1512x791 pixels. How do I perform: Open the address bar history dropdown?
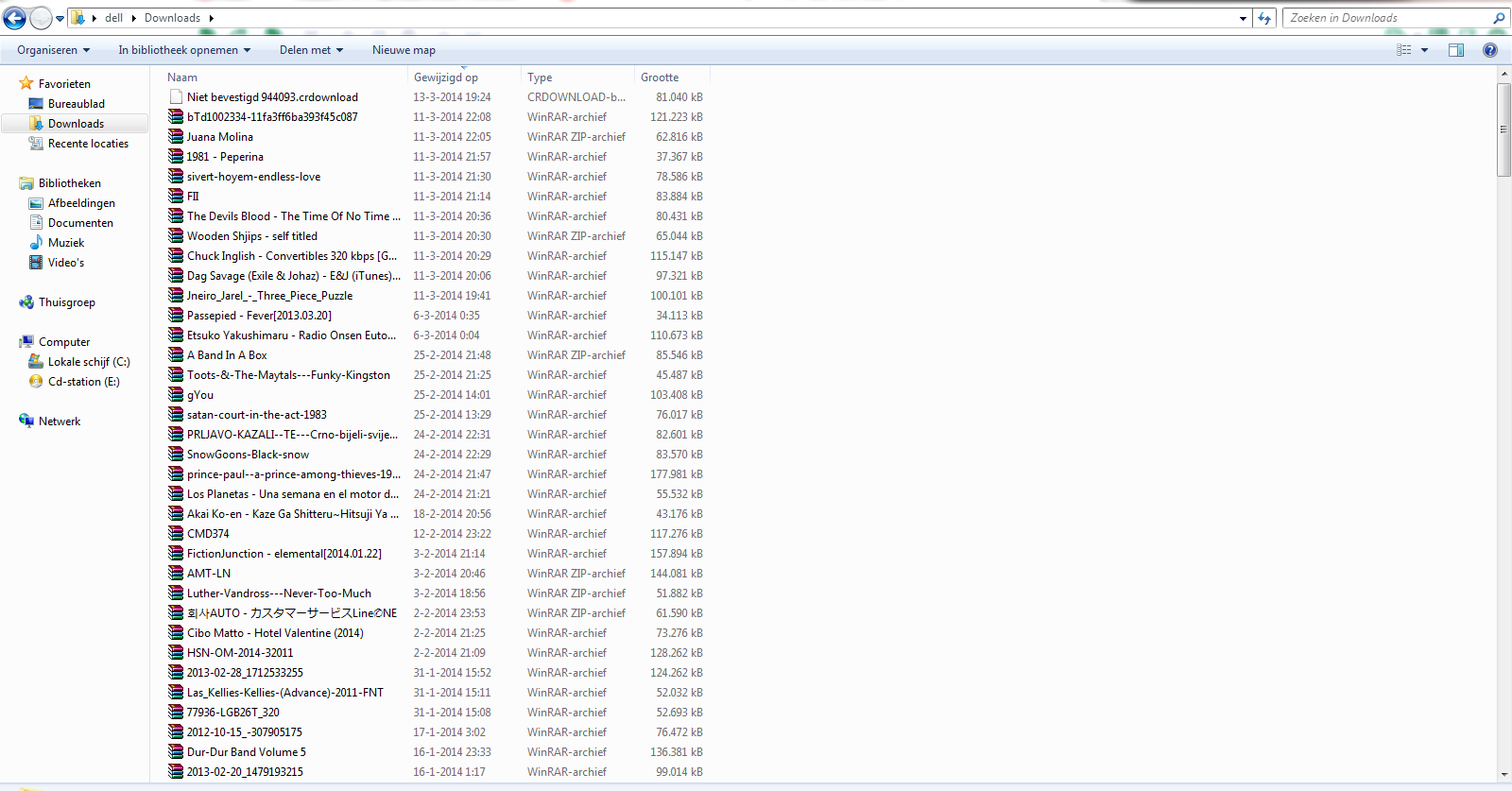pos(1243,18)
